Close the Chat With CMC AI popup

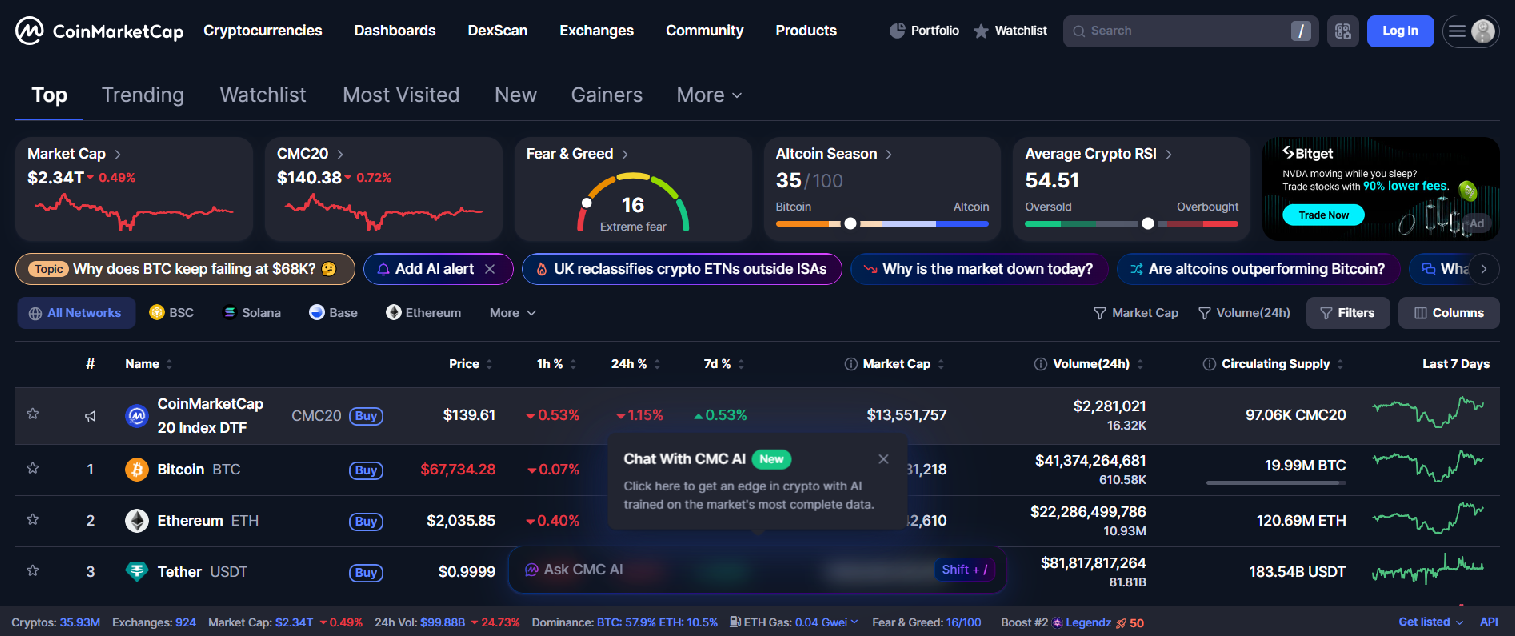click(x=883, y=459)
